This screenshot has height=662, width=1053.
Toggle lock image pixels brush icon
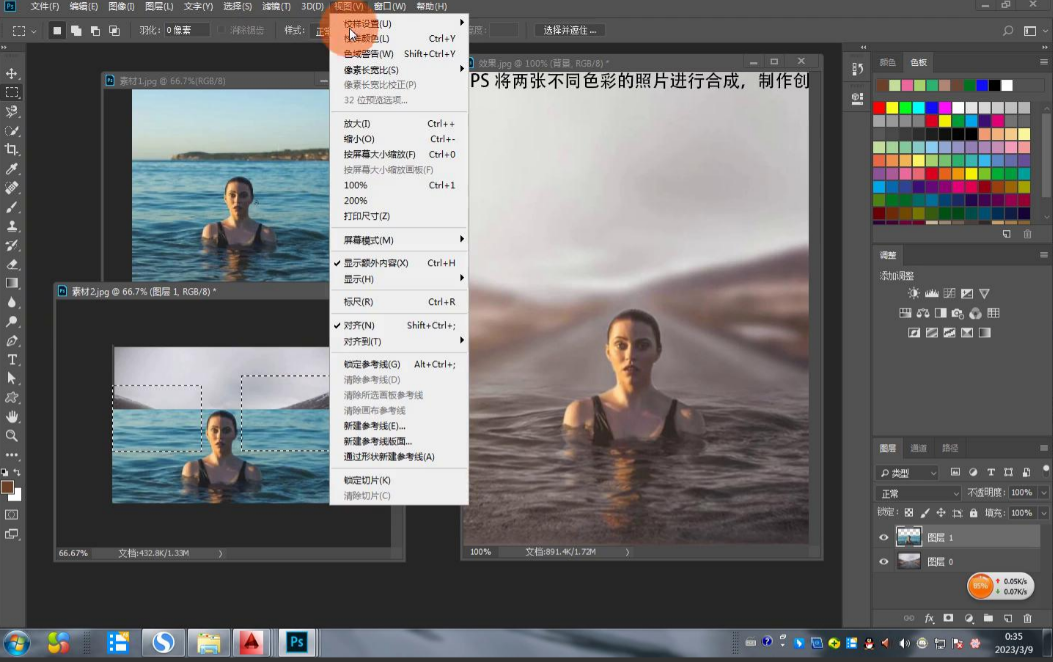(925, 512)
